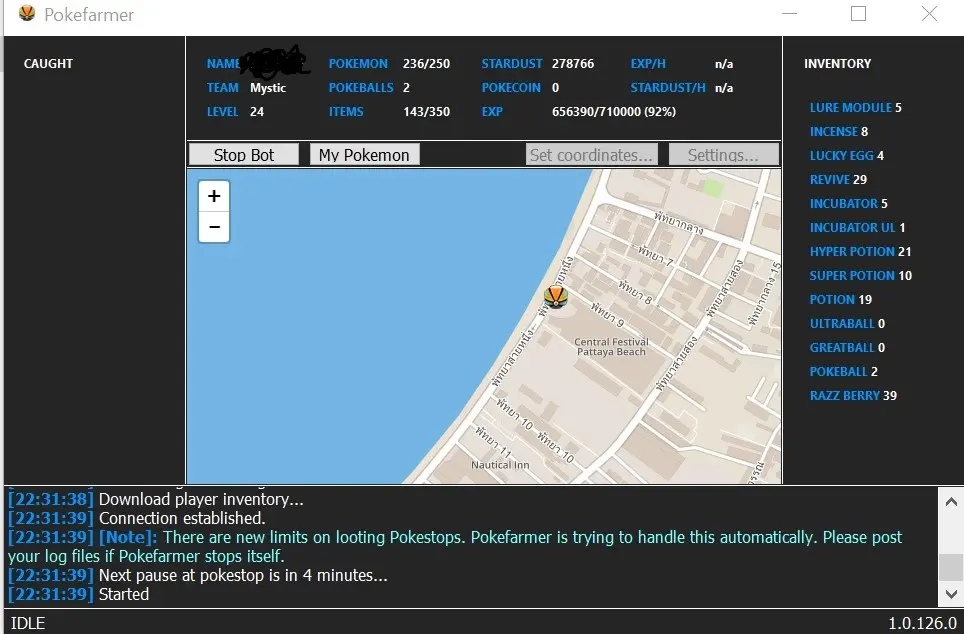This screenshot has height=634, width=964.
Task: Click the STARDUST value 278766
Action: pyautogui.click(x=573, y=63)
